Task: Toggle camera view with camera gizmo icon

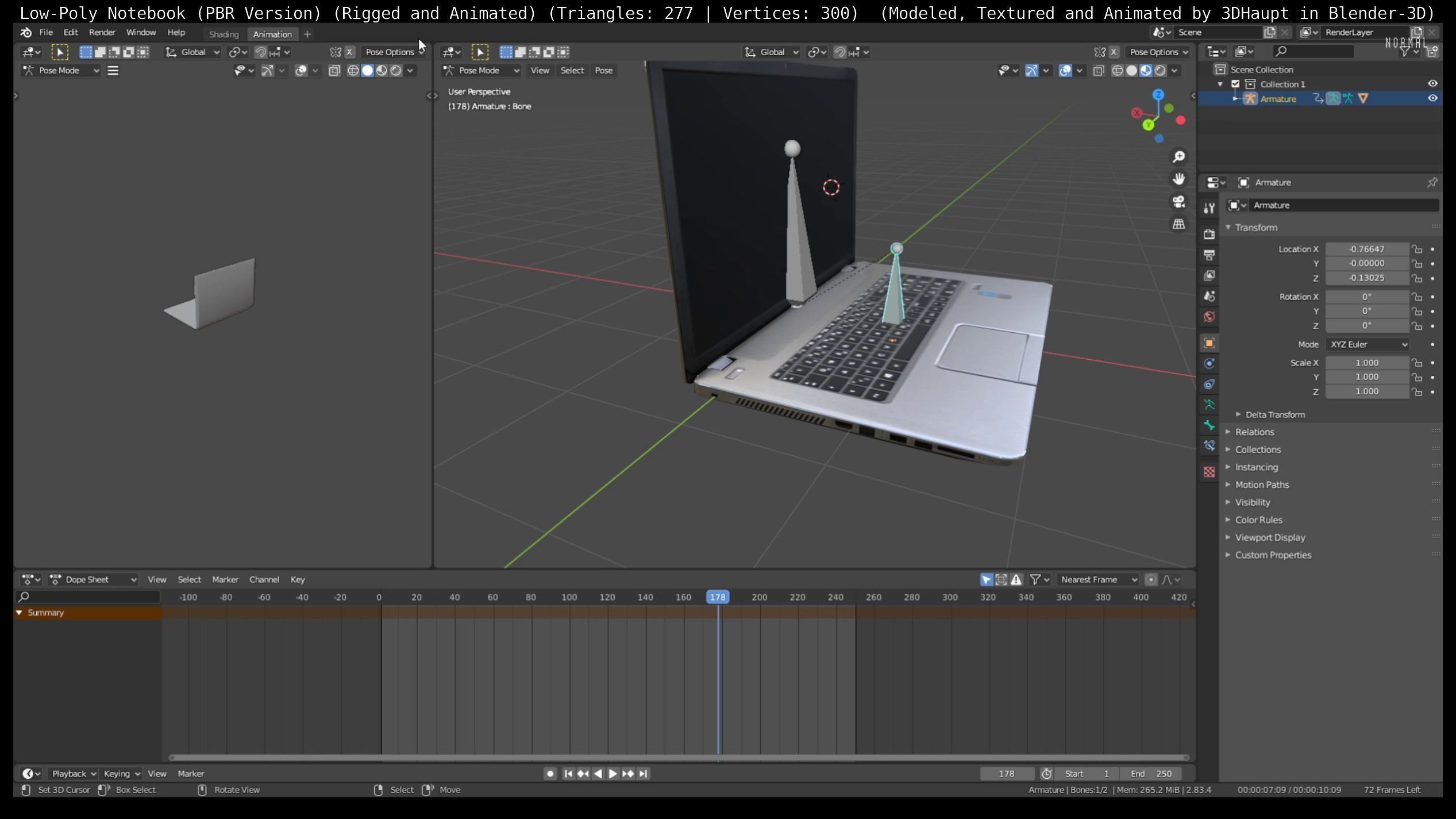Action: (x=1178, y=202)
